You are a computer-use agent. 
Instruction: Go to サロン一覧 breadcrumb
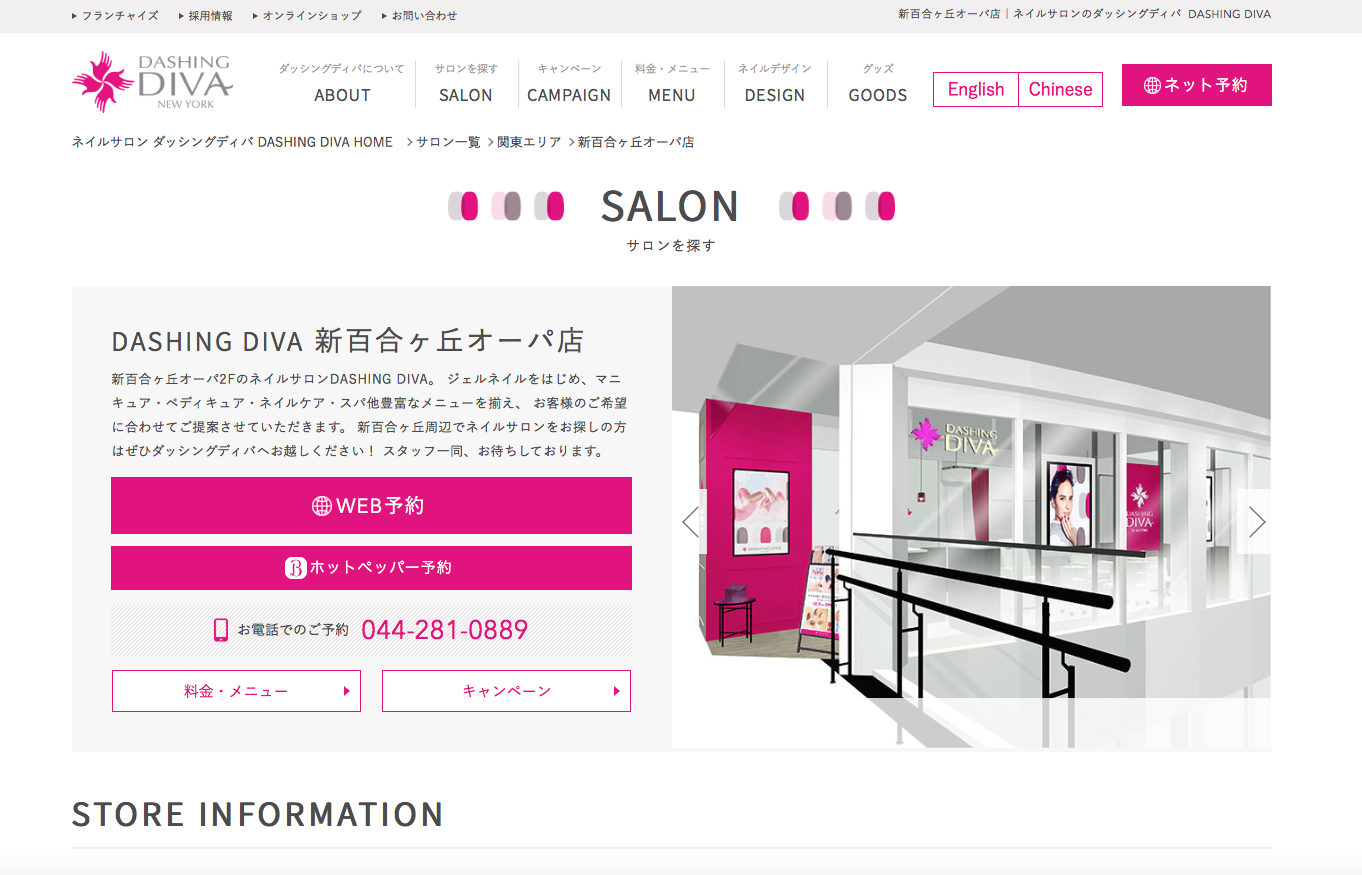click(x=448, y=142)
